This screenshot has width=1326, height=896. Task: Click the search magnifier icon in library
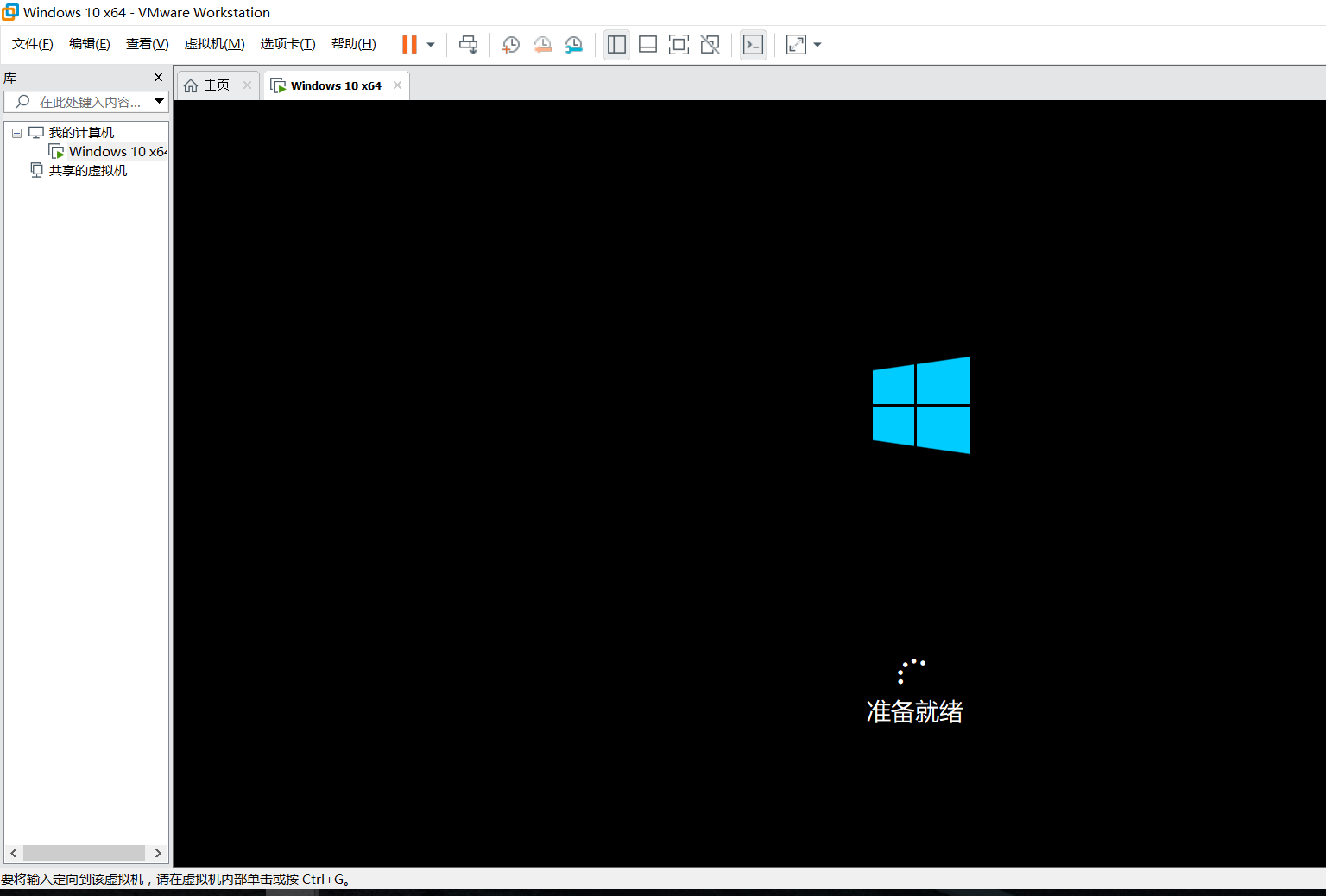pyautogui.click(x=22, y=102)
